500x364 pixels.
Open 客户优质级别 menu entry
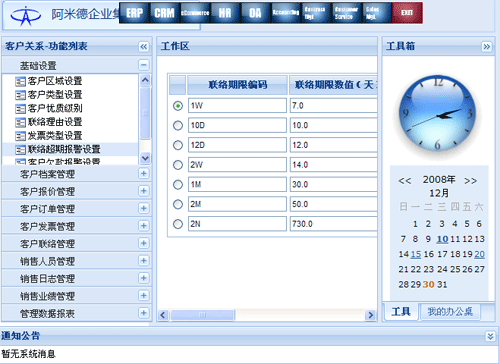(55, 108)
